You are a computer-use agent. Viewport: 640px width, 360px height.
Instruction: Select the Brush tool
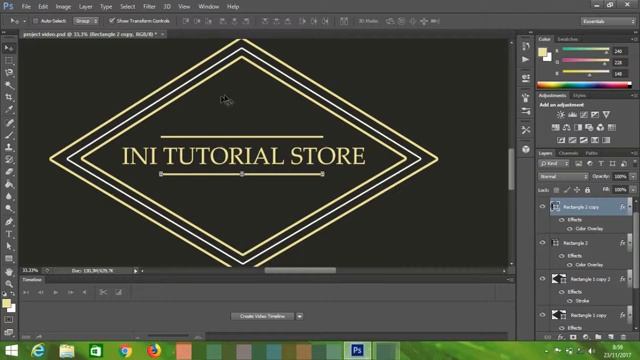pyautogui.click(x=9, y=135)
